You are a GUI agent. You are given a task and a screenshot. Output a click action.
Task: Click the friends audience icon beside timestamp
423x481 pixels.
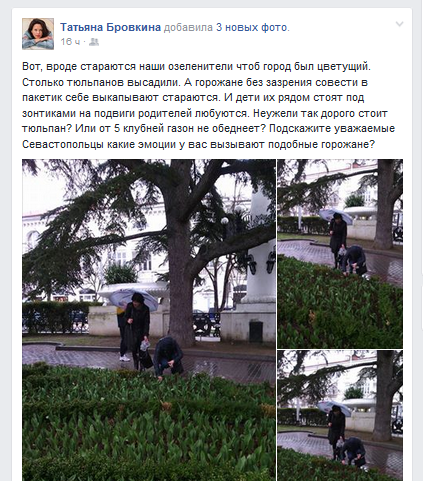94,42
